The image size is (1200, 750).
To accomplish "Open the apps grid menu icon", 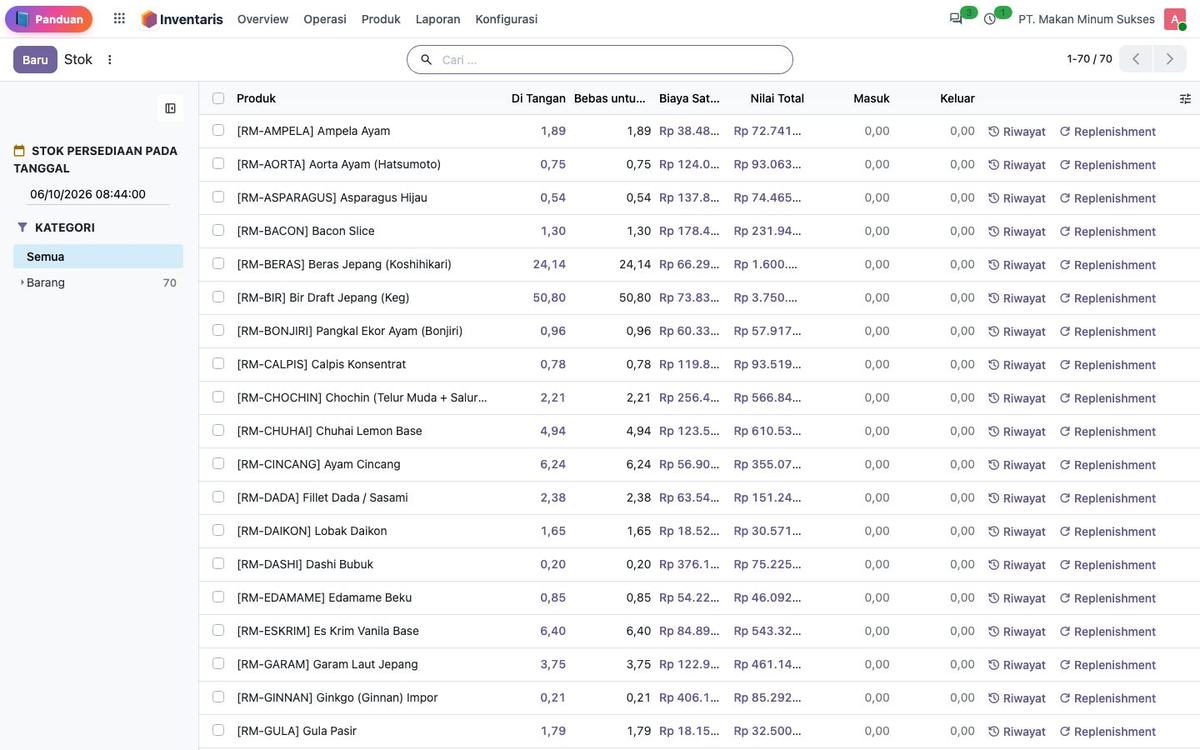I will click(x=119, y=19).
